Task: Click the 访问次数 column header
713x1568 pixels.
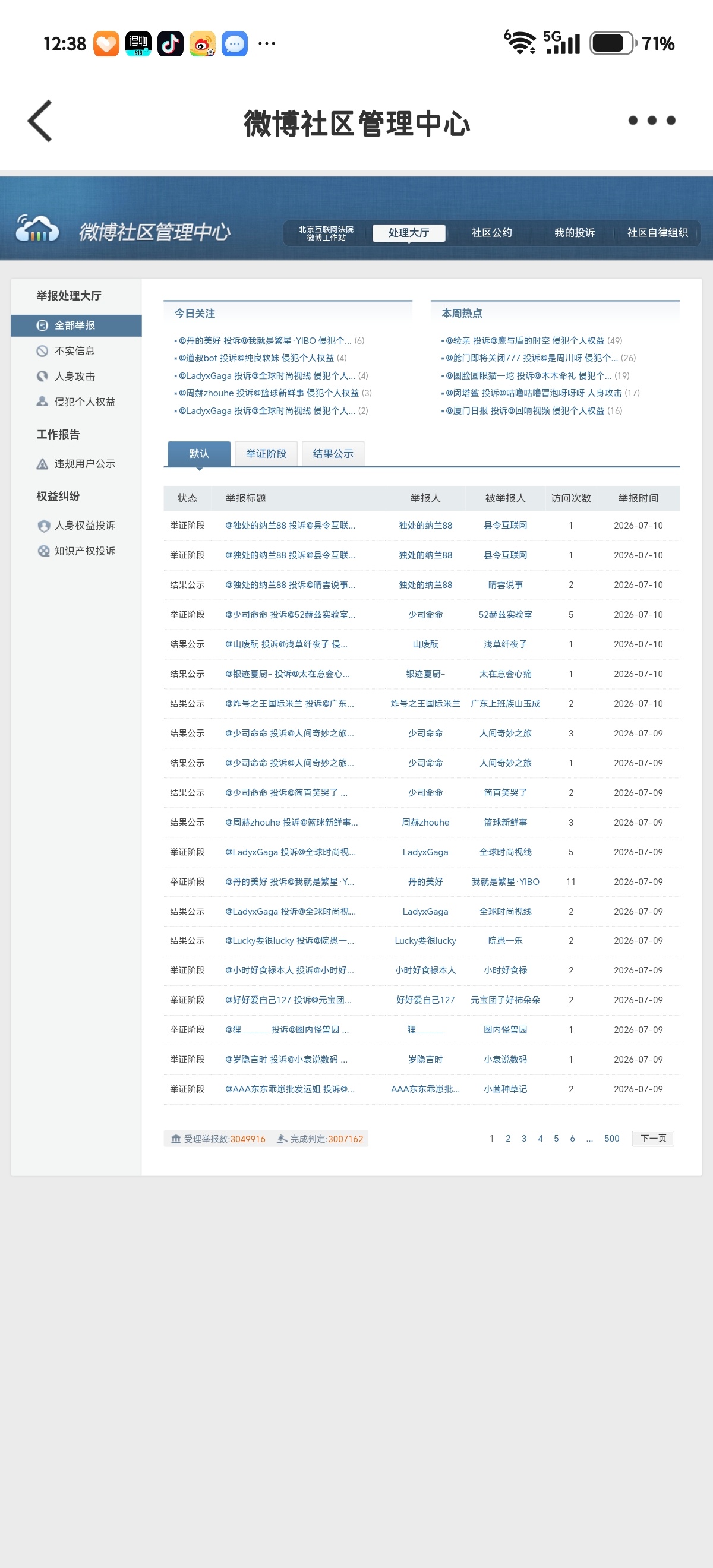Action: click(571, 498)
